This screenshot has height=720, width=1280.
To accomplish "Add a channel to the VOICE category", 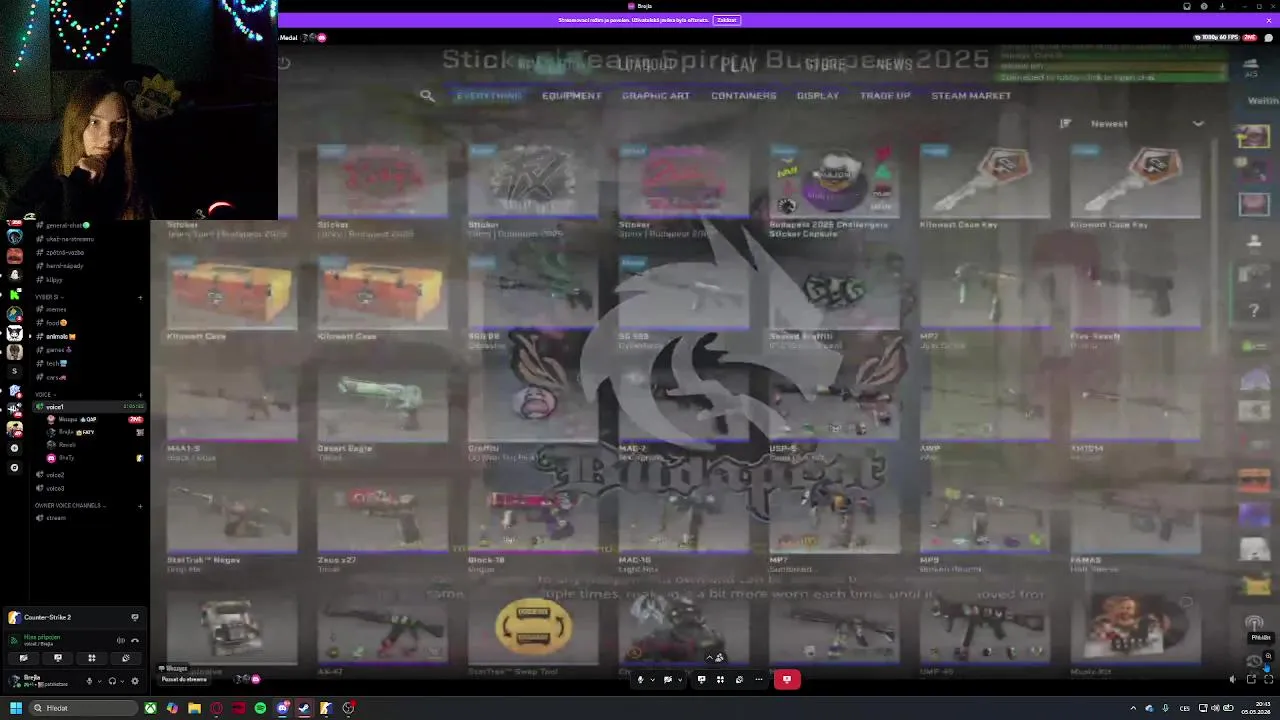I will point(140,394).
